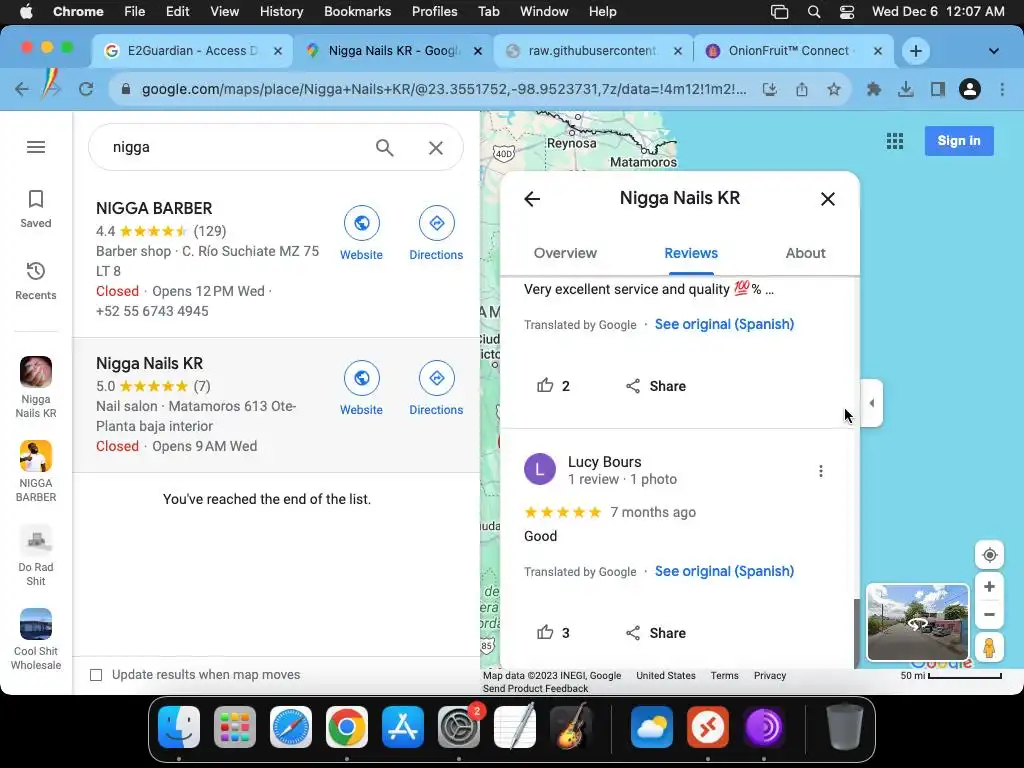
Task: Open Saved places in sidebar
Action: click(x=36, y=209)
